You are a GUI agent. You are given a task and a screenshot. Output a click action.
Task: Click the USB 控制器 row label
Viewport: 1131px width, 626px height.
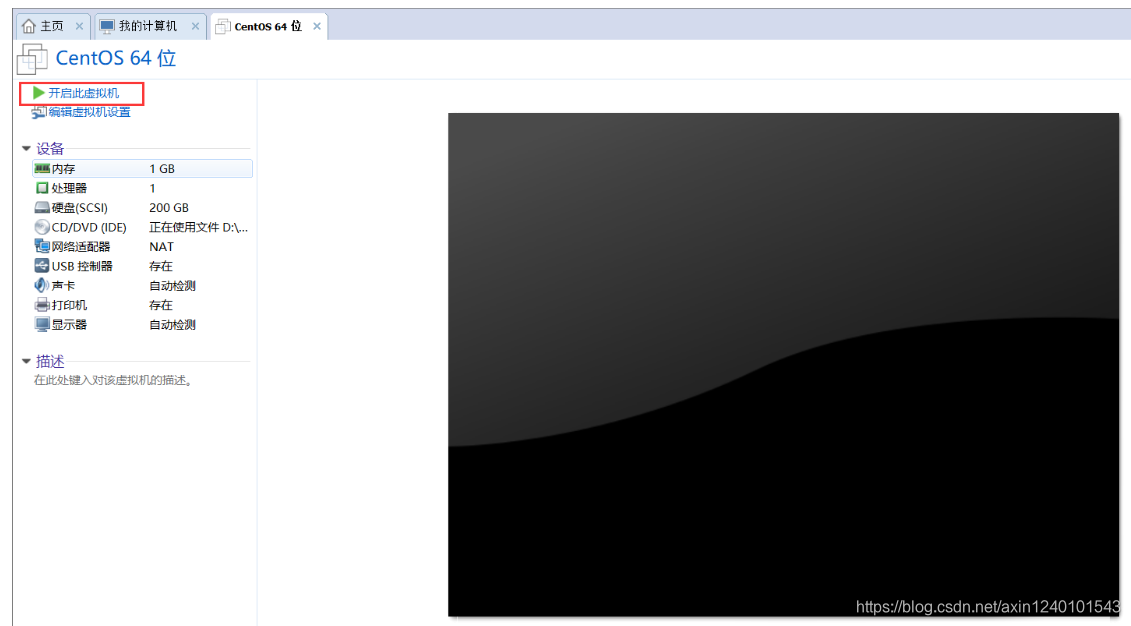coord(82,266)
